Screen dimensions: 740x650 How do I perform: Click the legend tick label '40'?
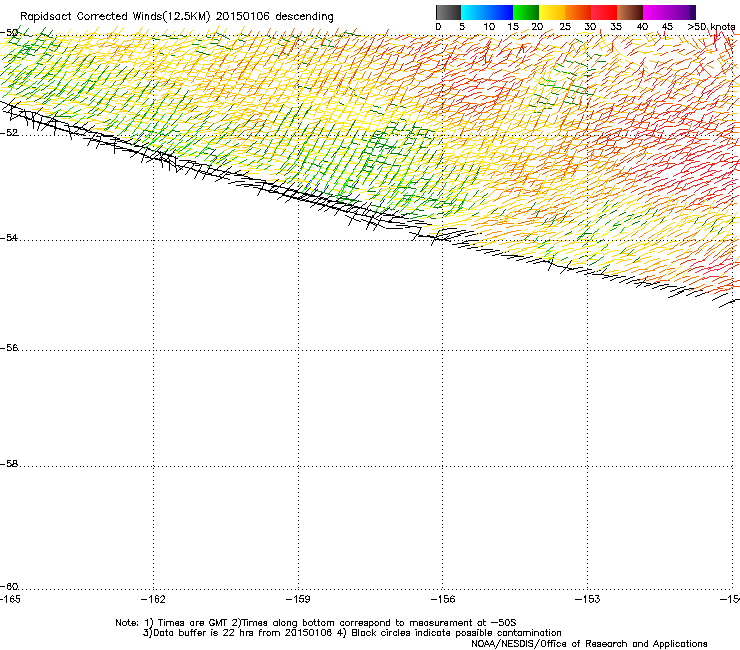pyautogui.click(x=642, y=27)
